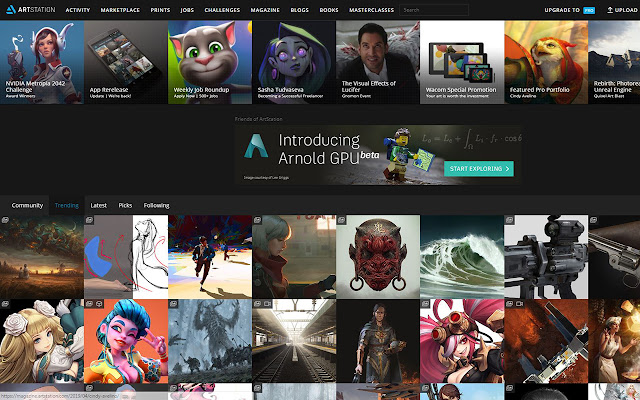This screenshot has height=400, width=640.
Task: Open App Rerelease feature card
Action: tap(126, 62)
